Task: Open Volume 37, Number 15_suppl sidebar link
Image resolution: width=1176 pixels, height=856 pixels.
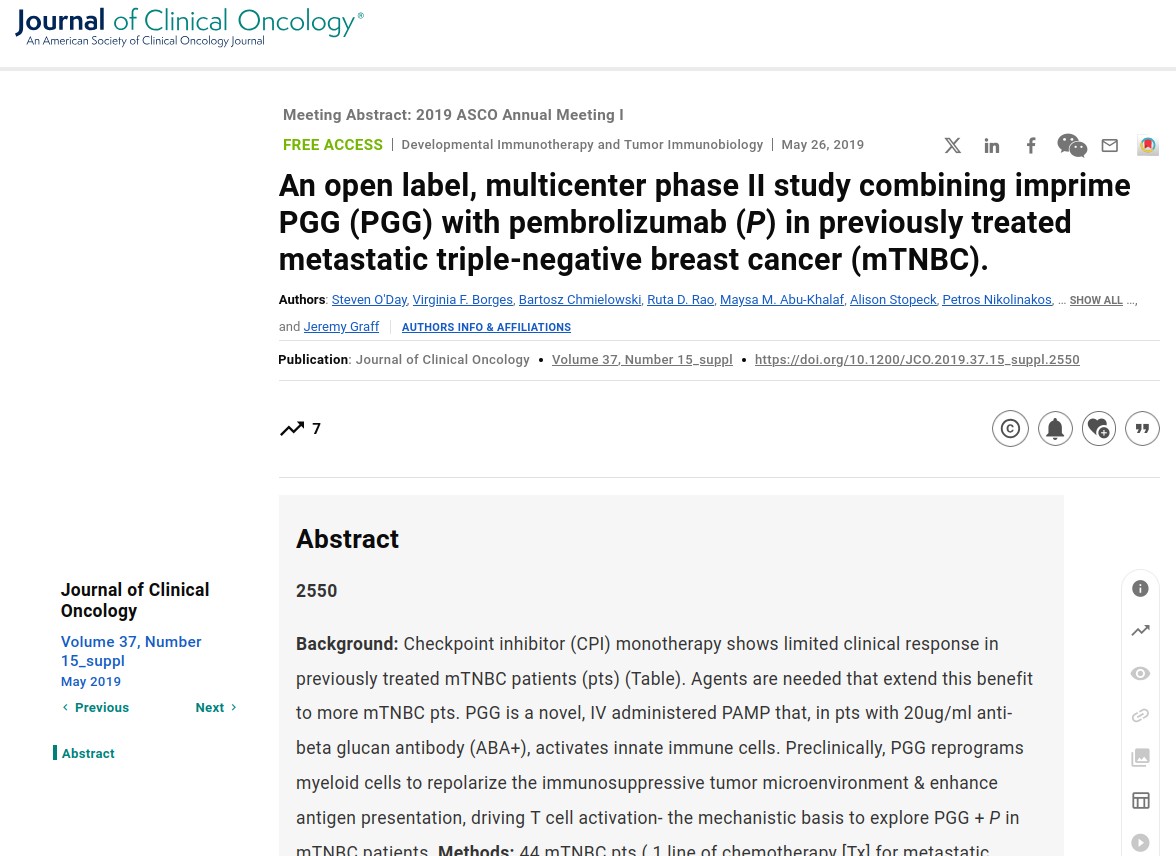Action: tap(131, 651)
